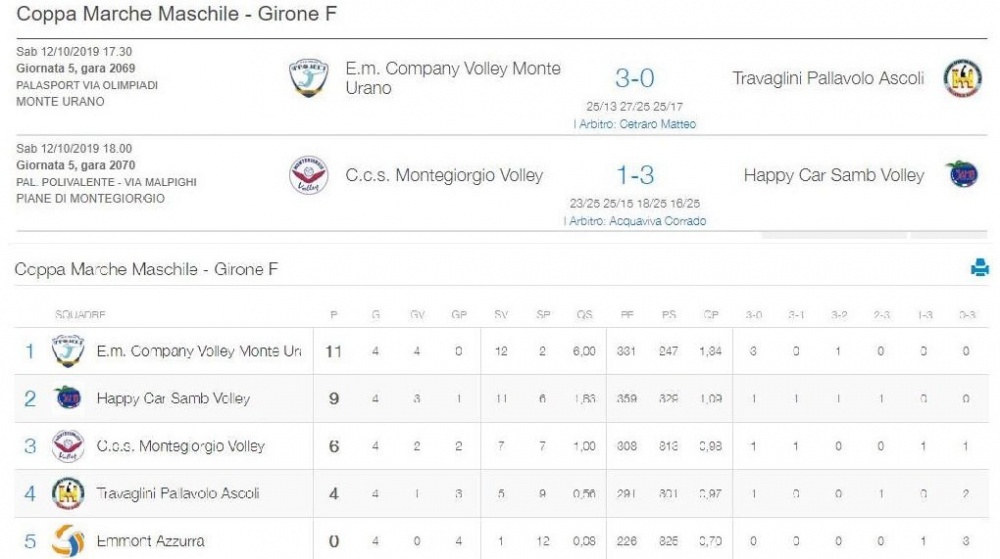This screenshot has height=559, width=1000.
Task: Click the QS column header
Action: pos(584,314)
